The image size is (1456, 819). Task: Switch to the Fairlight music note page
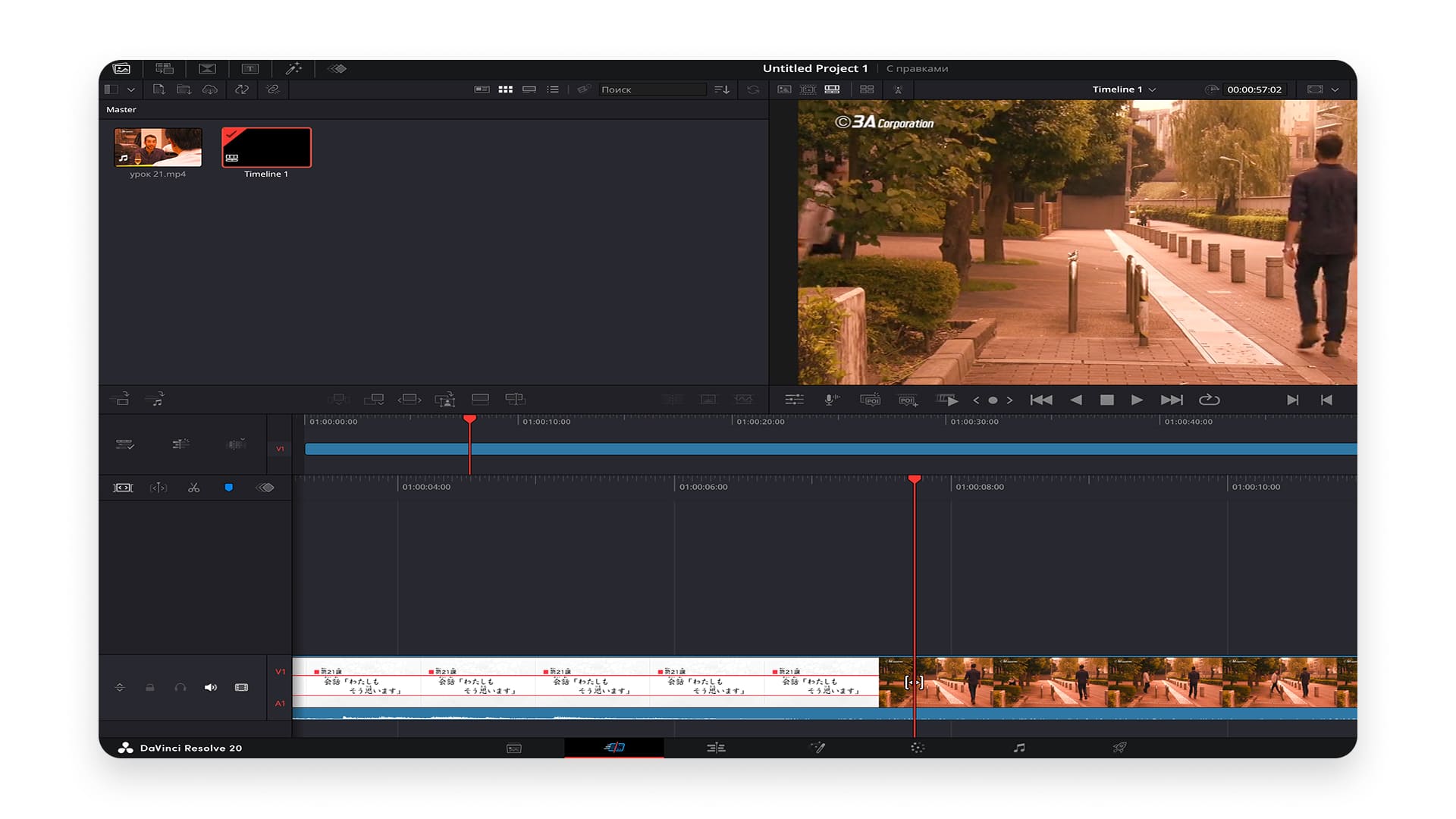pos(1019,748)
